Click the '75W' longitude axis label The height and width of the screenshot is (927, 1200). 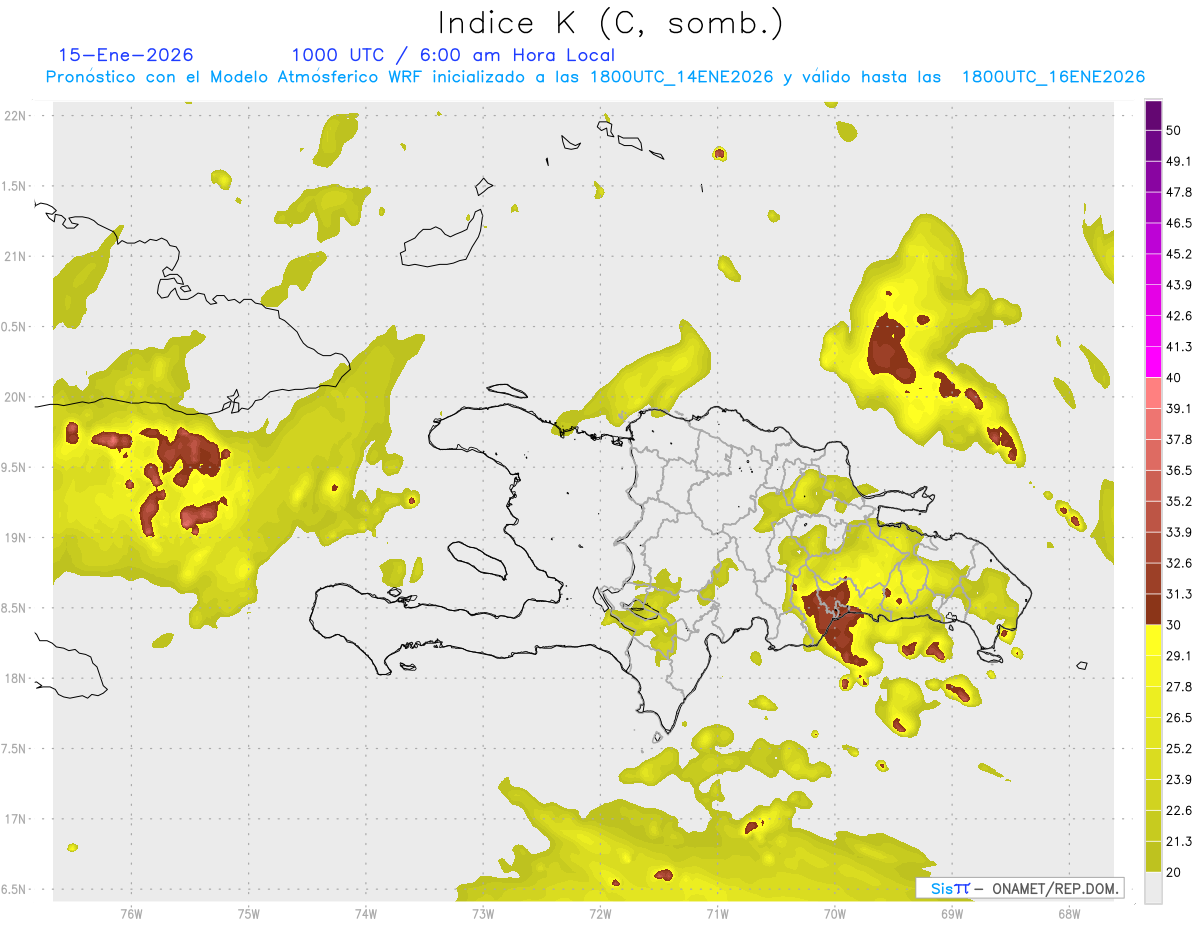pos(248,914)
